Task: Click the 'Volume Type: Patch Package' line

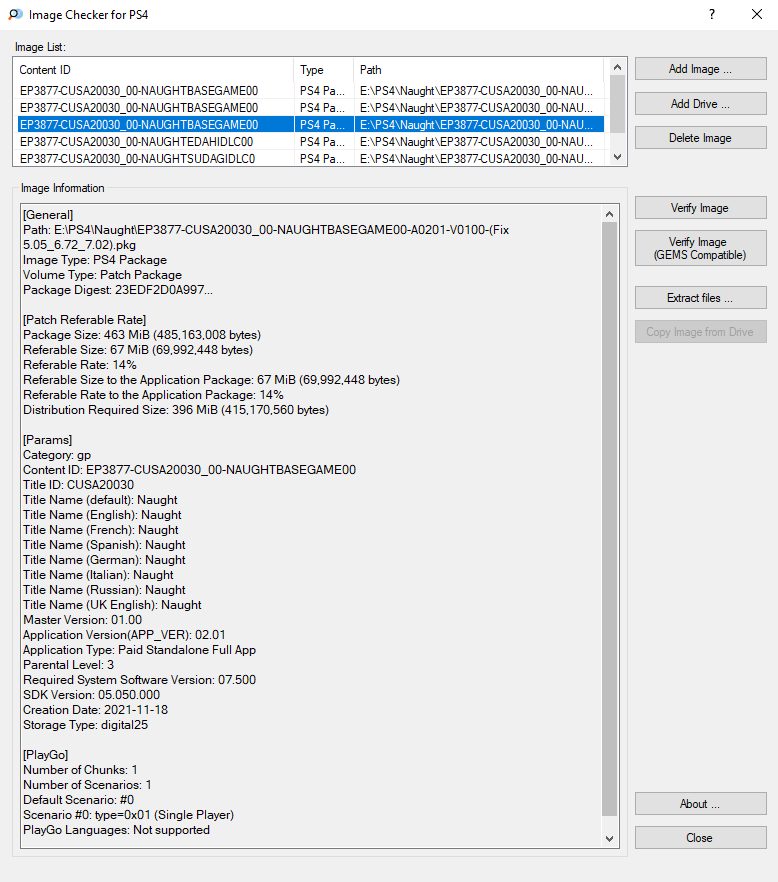Action: click(102, 275)
